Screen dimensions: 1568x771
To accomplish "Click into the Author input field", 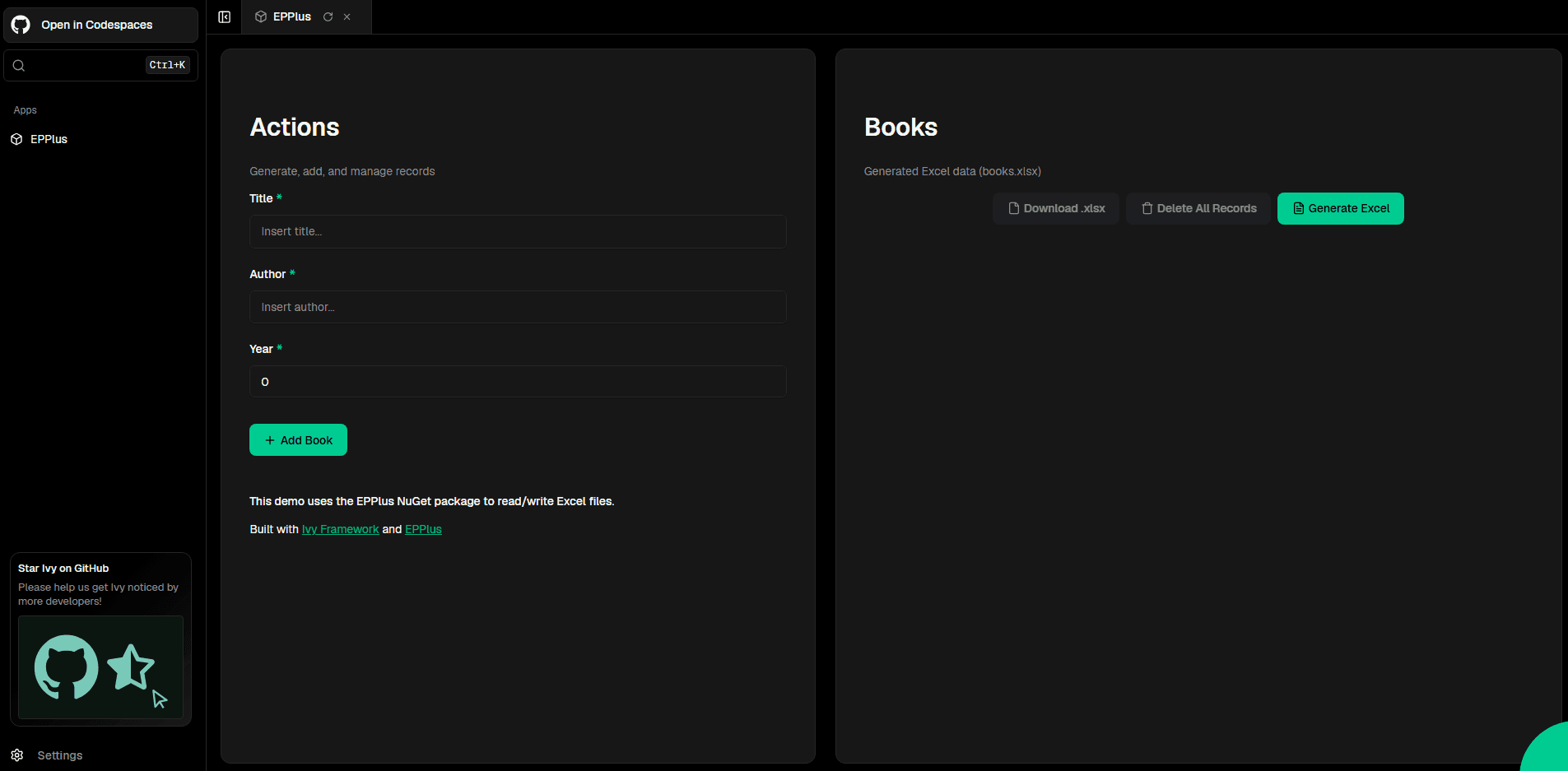I will (x=517, y=307).
